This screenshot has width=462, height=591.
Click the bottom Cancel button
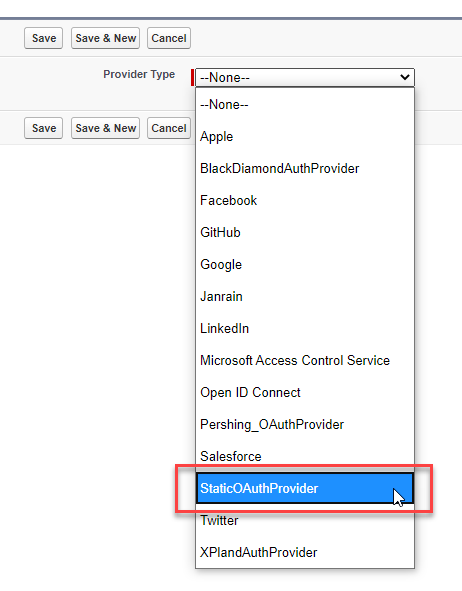(x=169, y=128)
